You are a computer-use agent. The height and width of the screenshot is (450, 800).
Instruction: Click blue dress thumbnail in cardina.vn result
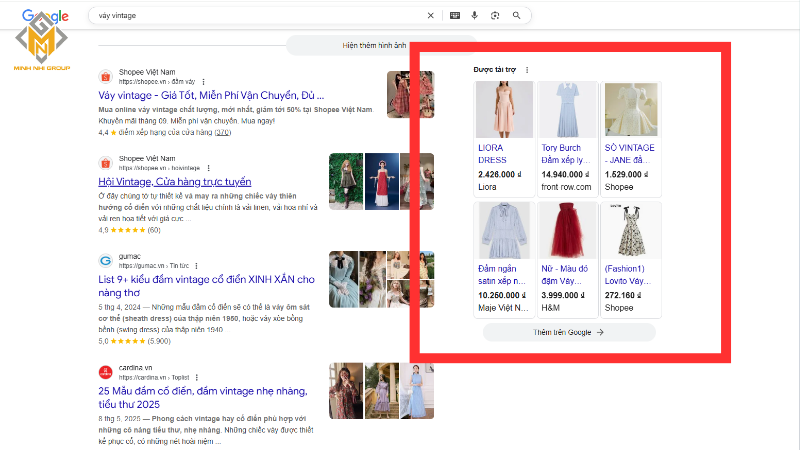click(417, 391)
